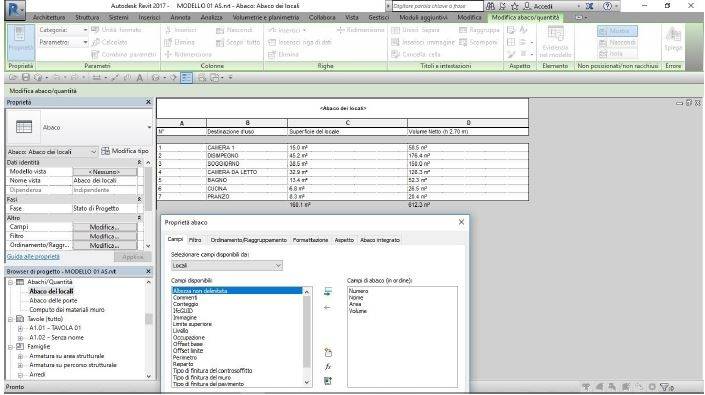Open the Abaco integrato tab
Viewport: 705px width, 395px height.
[x=380, y=240]
